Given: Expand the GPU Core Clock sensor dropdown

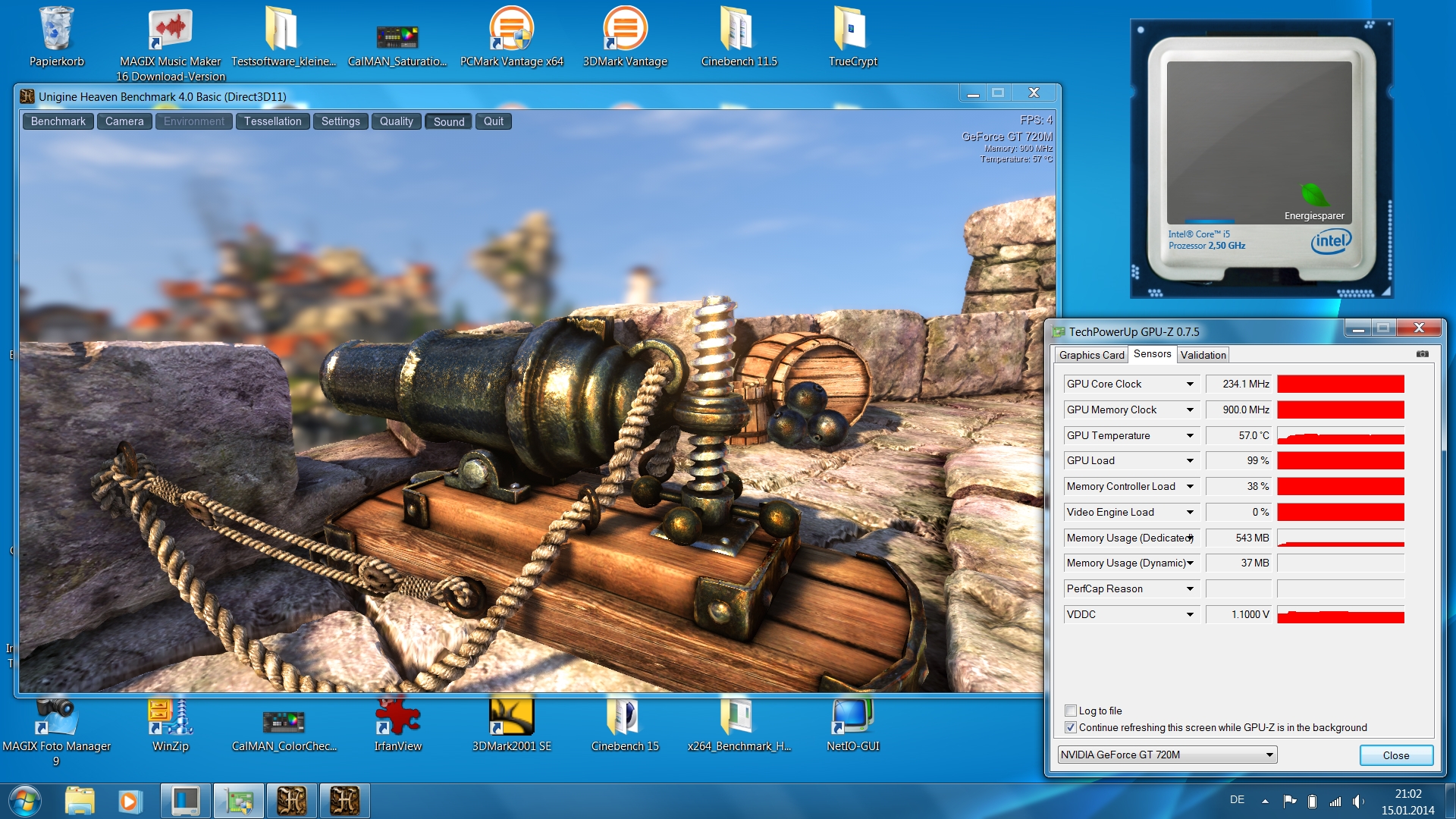Looking at the screenshot, I should pyautogui.click(x=1190, y=384).
